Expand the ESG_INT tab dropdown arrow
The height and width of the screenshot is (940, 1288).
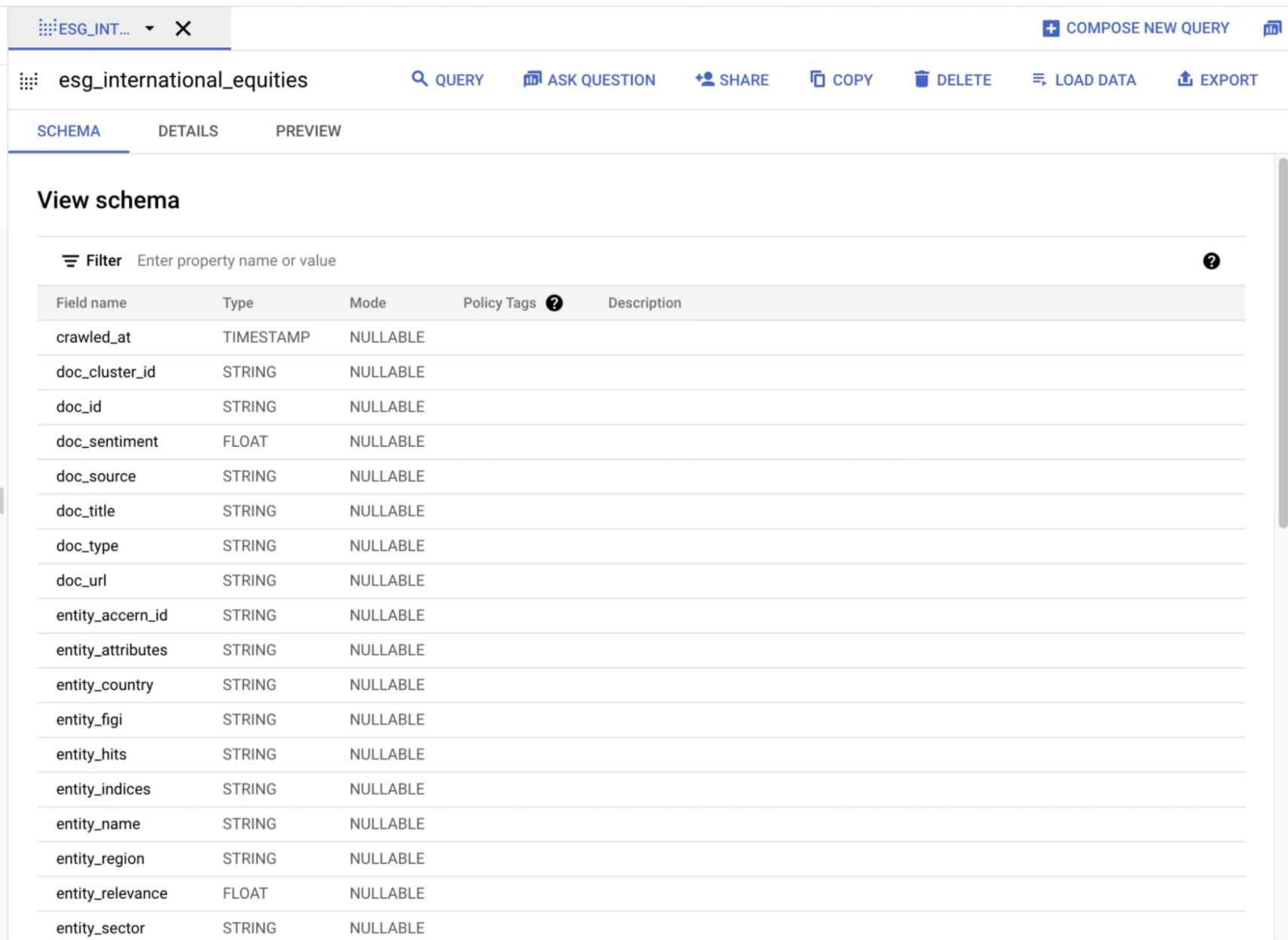click(150, 29)
